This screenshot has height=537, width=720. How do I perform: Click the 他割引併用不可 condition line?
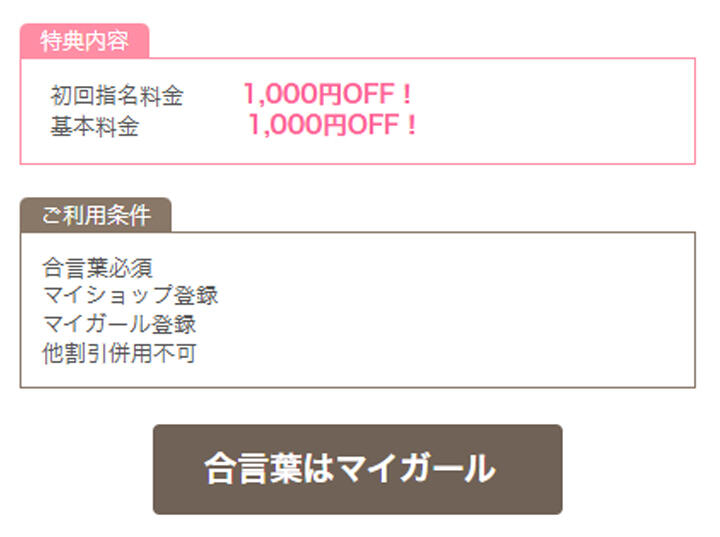pos(120,352)
